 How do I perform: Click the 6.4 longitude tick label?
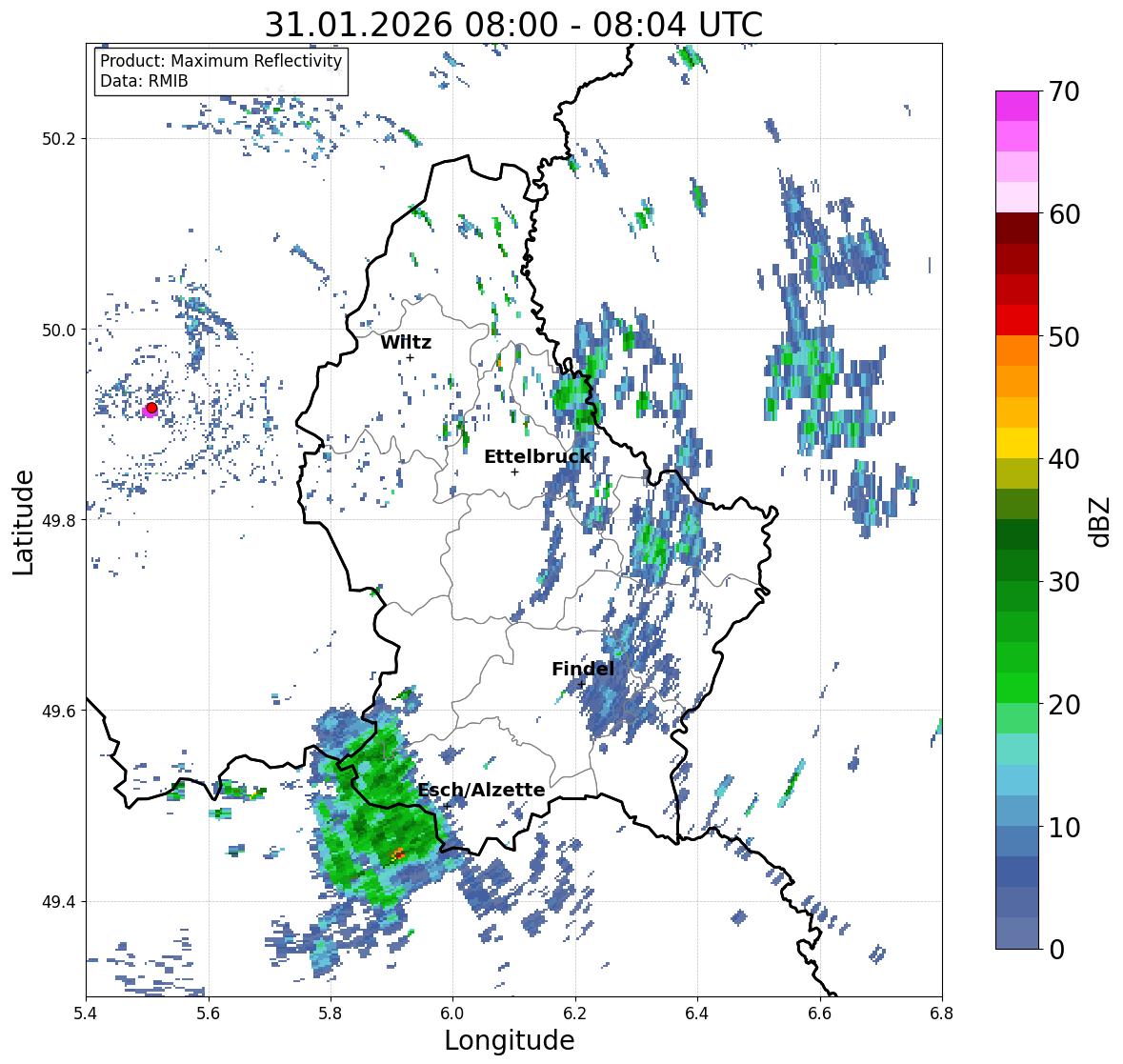point(697,1014)
